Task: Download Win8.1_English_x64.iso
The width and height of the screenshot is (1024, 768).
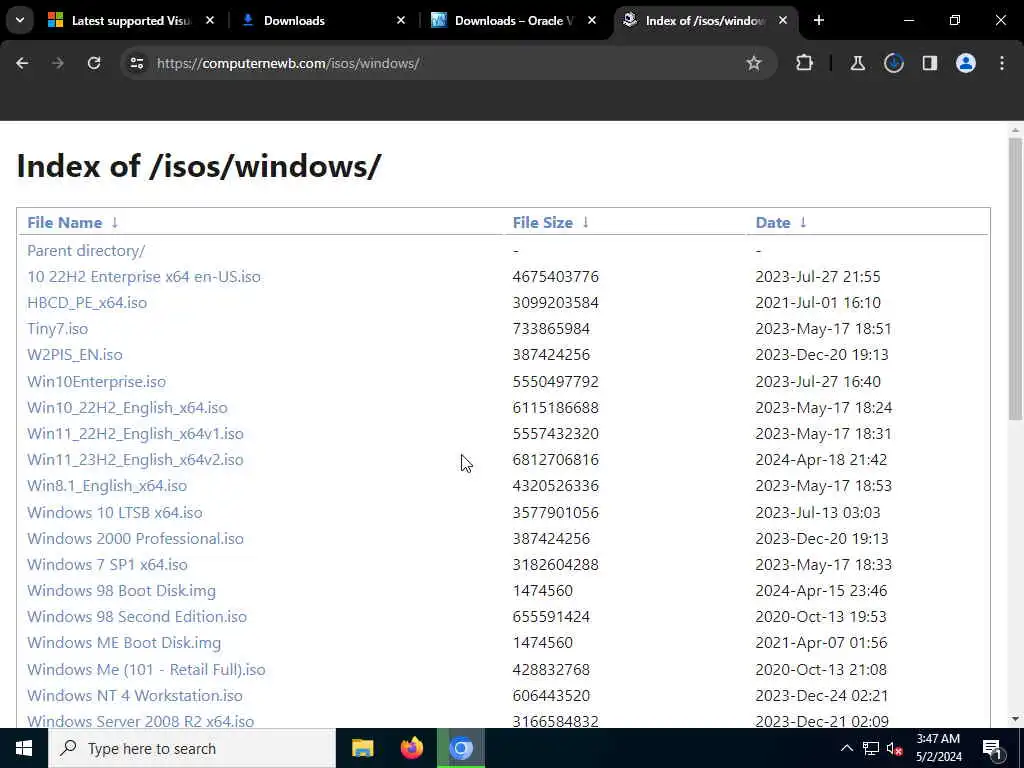Action: pos(107,486)
